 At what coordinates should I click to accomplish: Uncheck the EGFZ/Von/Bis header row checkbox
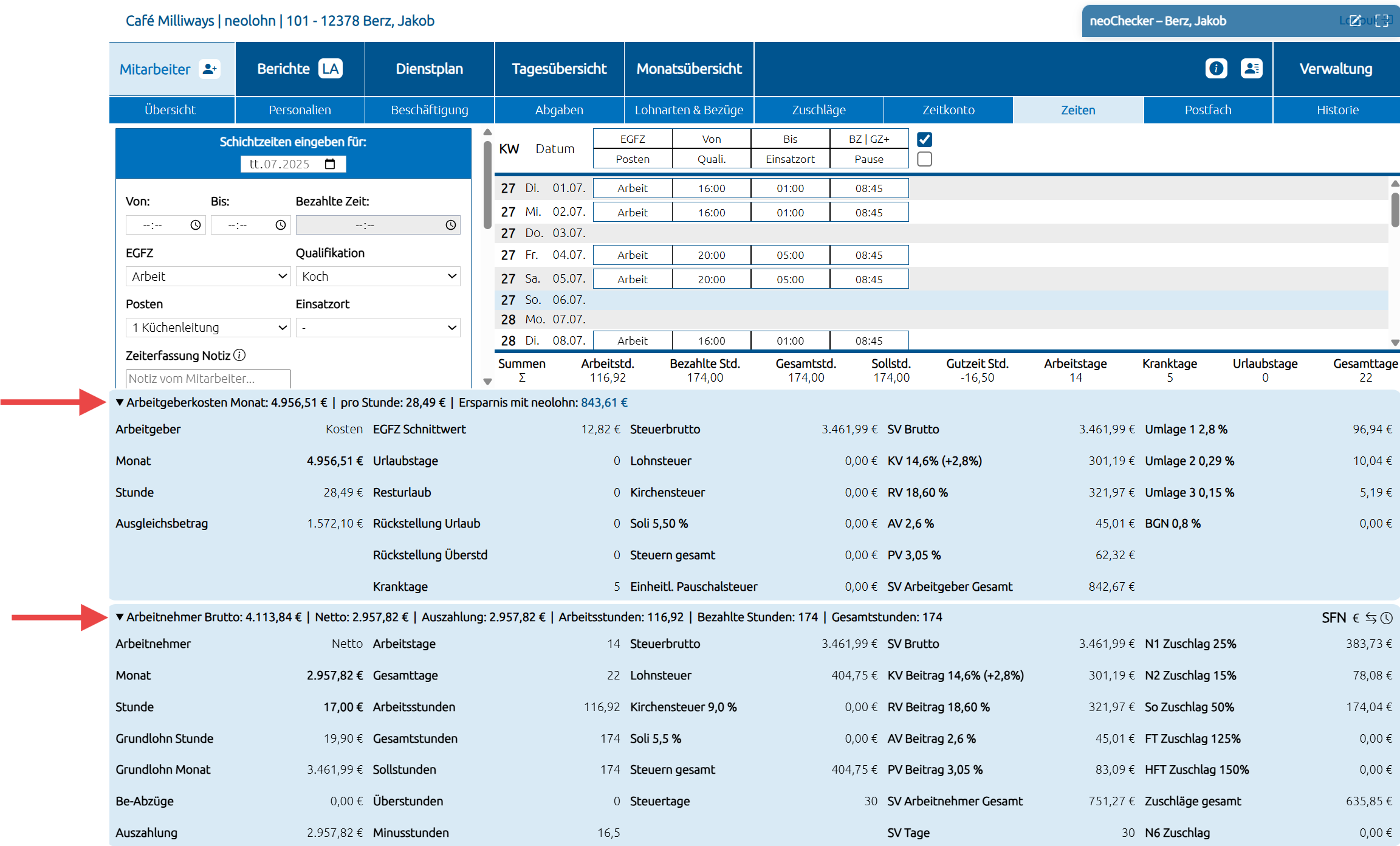pyautogui.click(x=924, y=139)
